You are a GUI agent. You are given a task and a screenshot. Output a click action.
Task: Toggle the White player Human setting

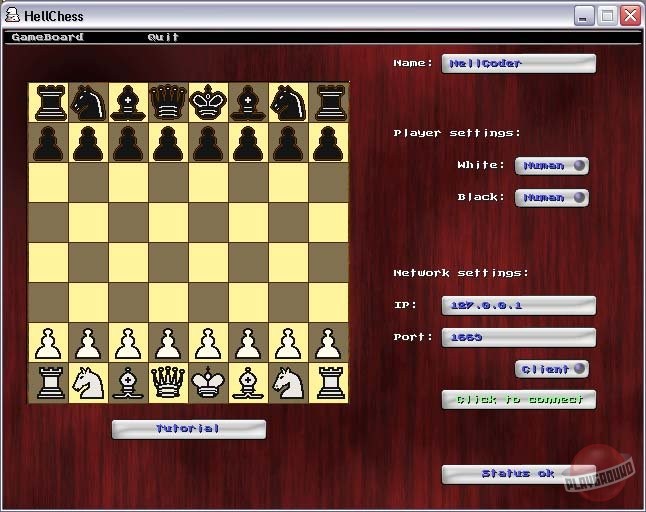[551, 166]
